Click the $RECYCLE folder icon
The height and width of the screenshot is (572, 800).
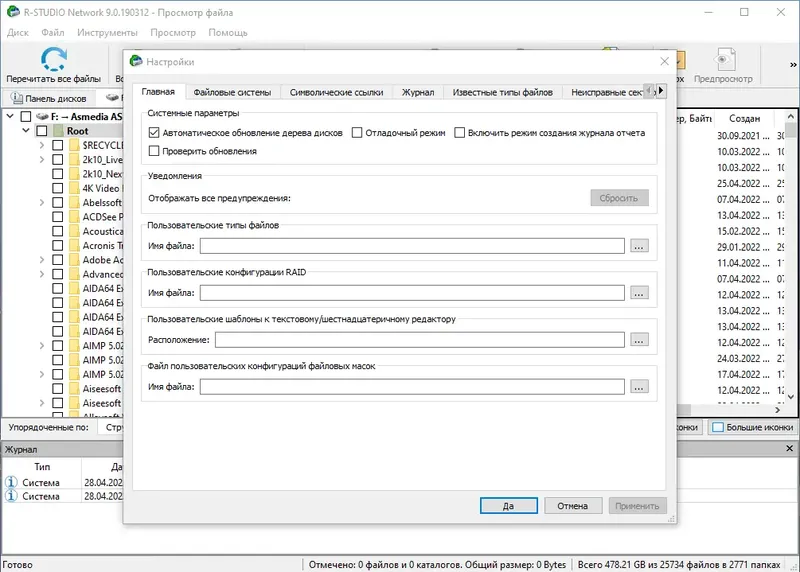pyautogui.click(x=74, y=145)
